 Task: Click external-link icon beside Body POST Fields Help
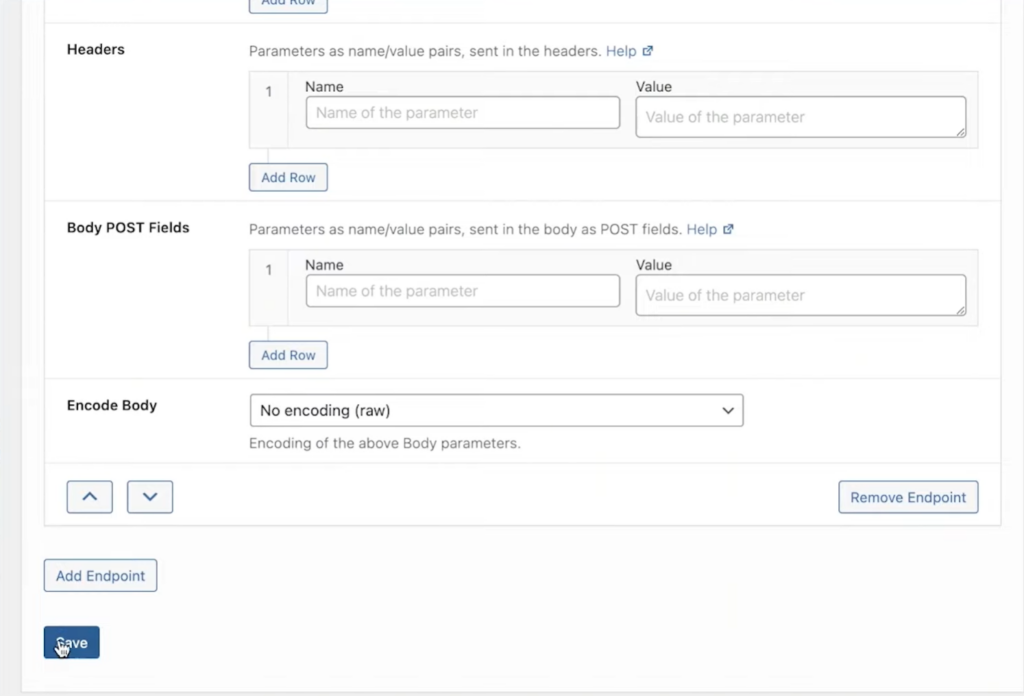(x=728, y=229)
